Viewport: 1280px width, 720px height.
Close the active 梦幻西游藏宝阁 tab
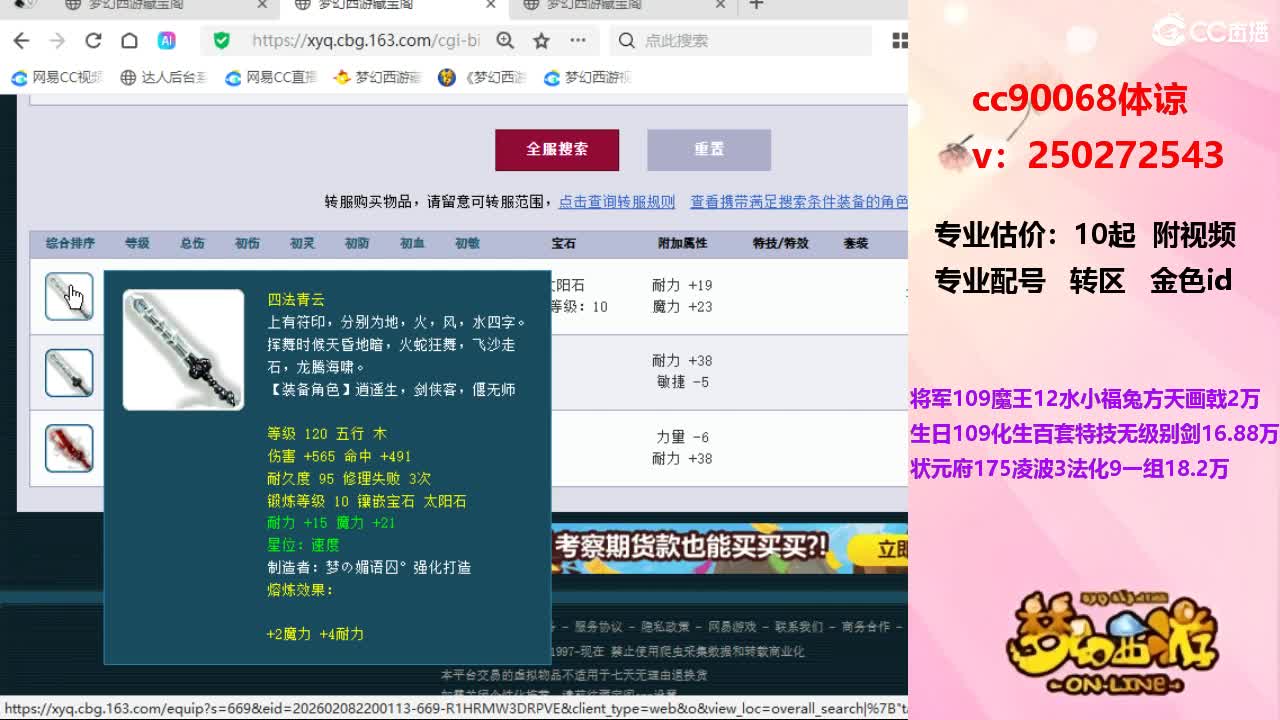491,5
